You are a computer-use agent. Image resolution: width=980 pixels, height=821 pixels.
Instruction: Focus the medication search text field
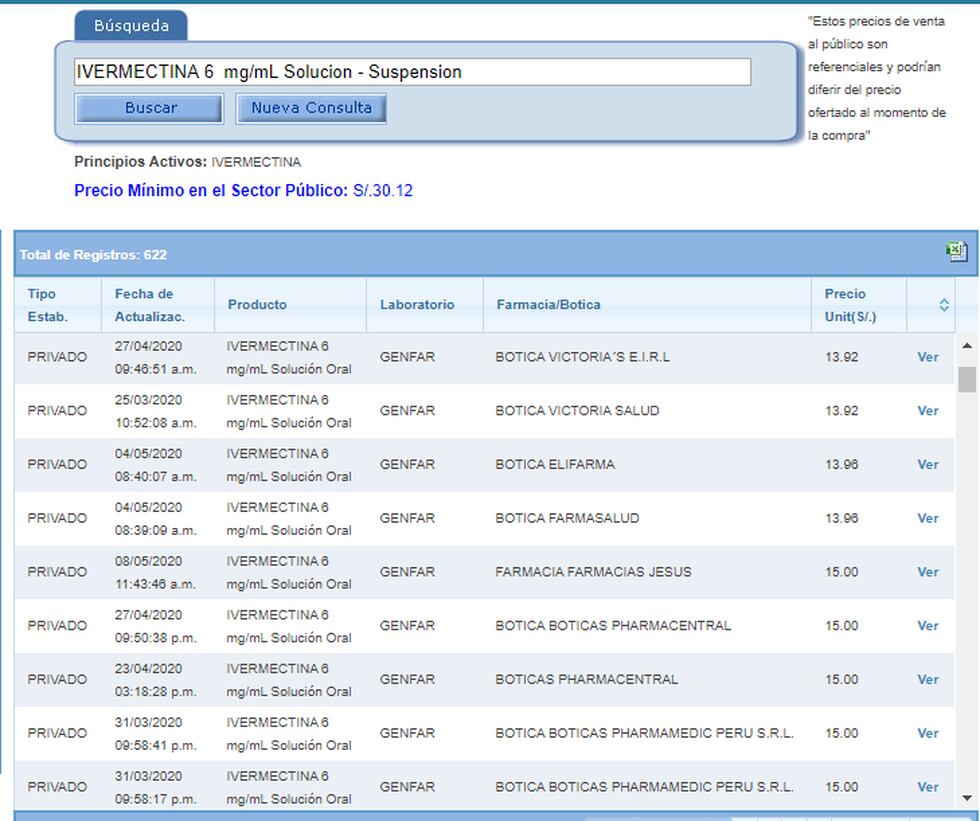412,72
